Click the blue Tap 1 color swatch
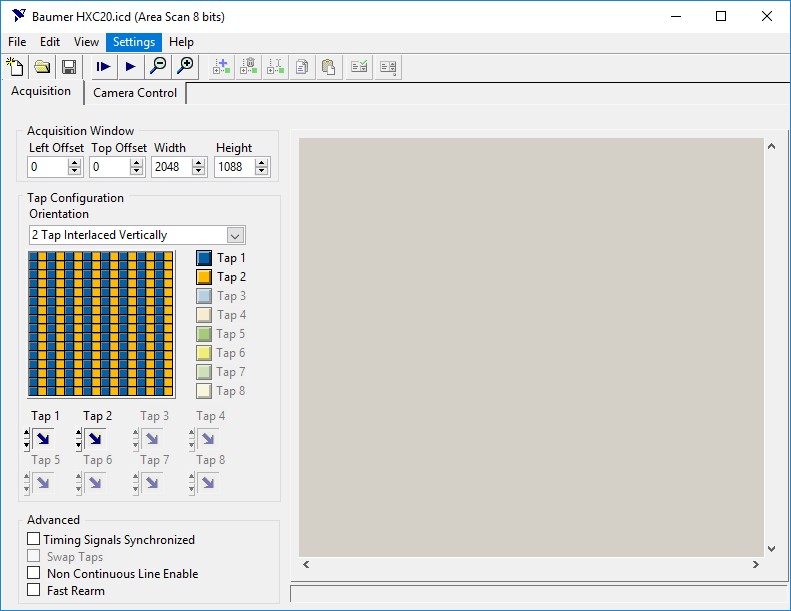This screenshot has height=611, width=791. (x=204, y=258)
